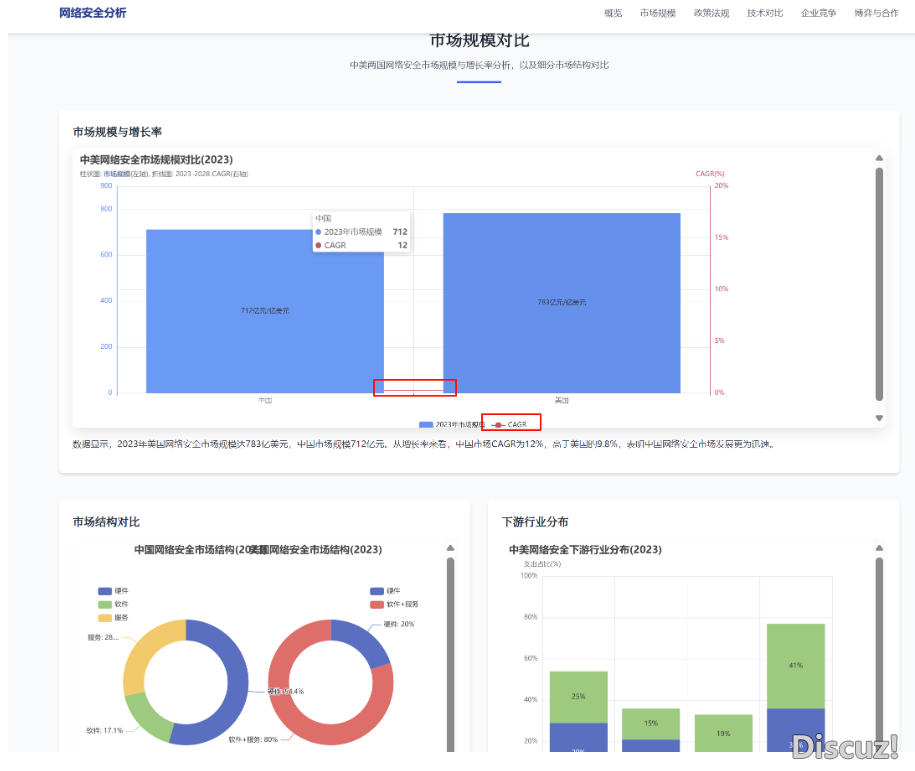This screenshot has height=771, width=915.
Task: Click the CAGR(%) right axis title
Action: [x=710, y=173]
